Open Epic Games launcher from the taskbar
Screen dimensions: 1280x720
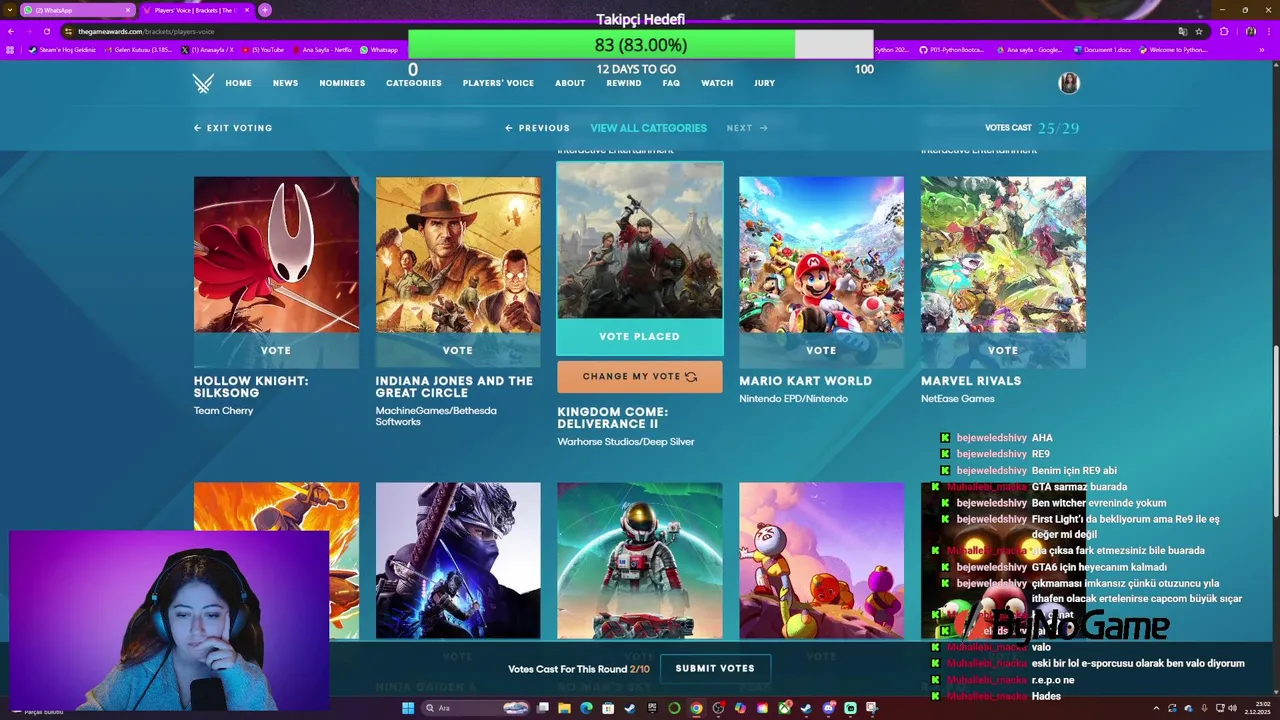tap(652, 708)
